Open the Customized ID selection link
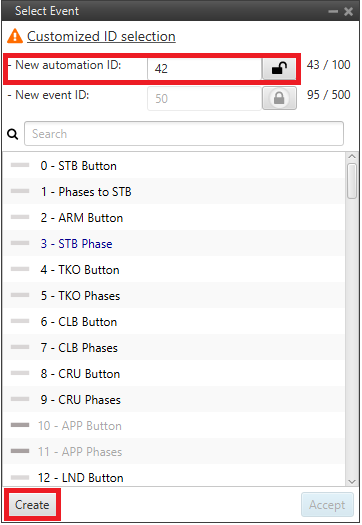Screen dimensions: 362x525 coord(101,36)
